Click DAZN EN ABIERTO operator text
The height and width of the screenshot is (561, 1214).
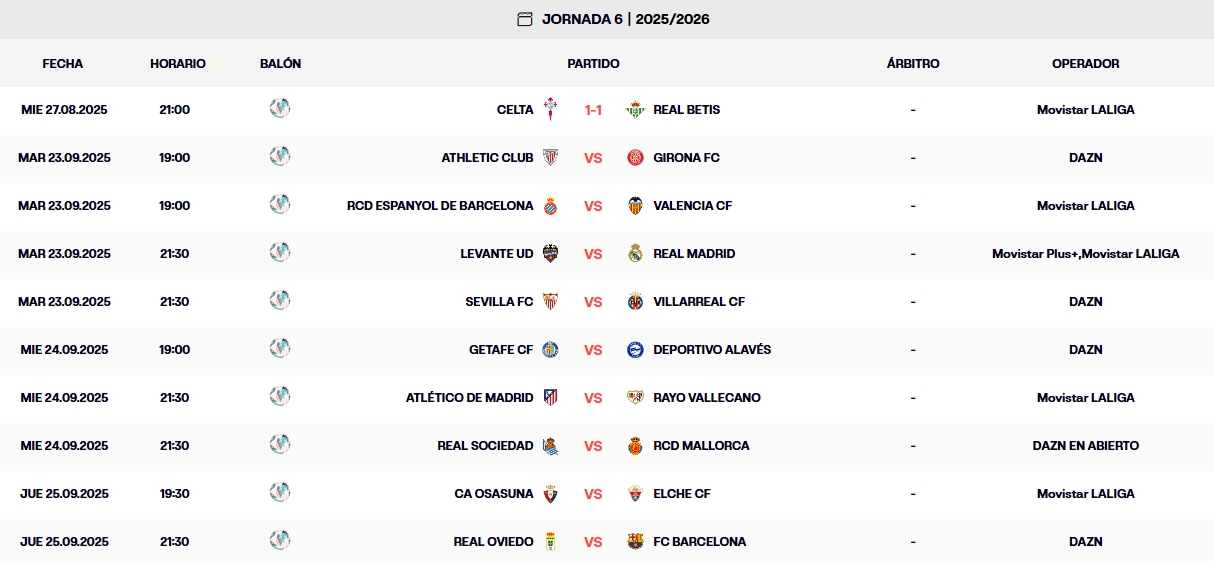click(x=1085, y=445)
